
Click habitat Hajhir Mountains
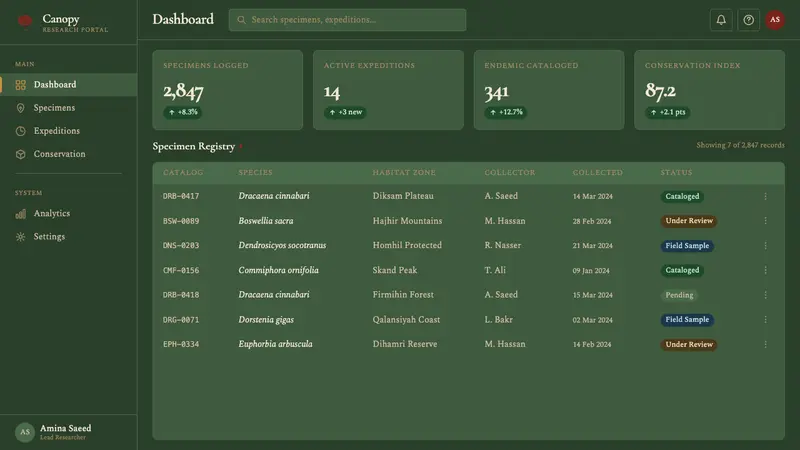407,221
